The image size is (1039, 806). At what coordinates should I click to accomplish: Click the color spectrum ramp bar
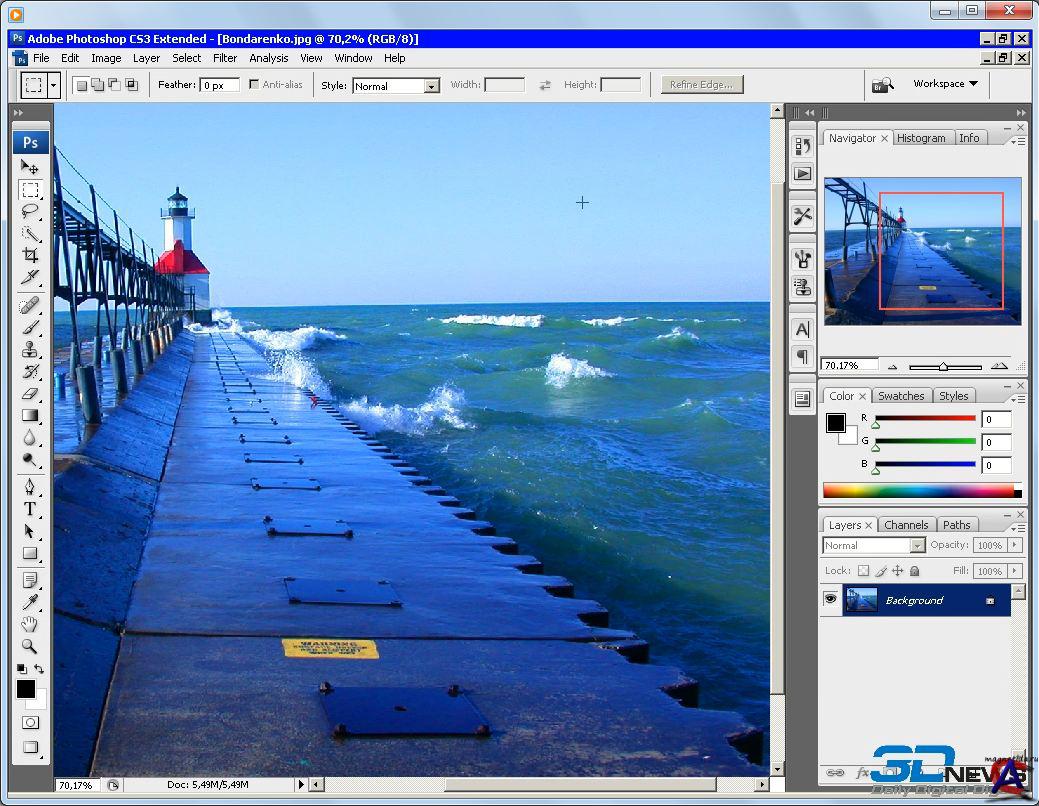pyautogui.click(x=917, y=490)
